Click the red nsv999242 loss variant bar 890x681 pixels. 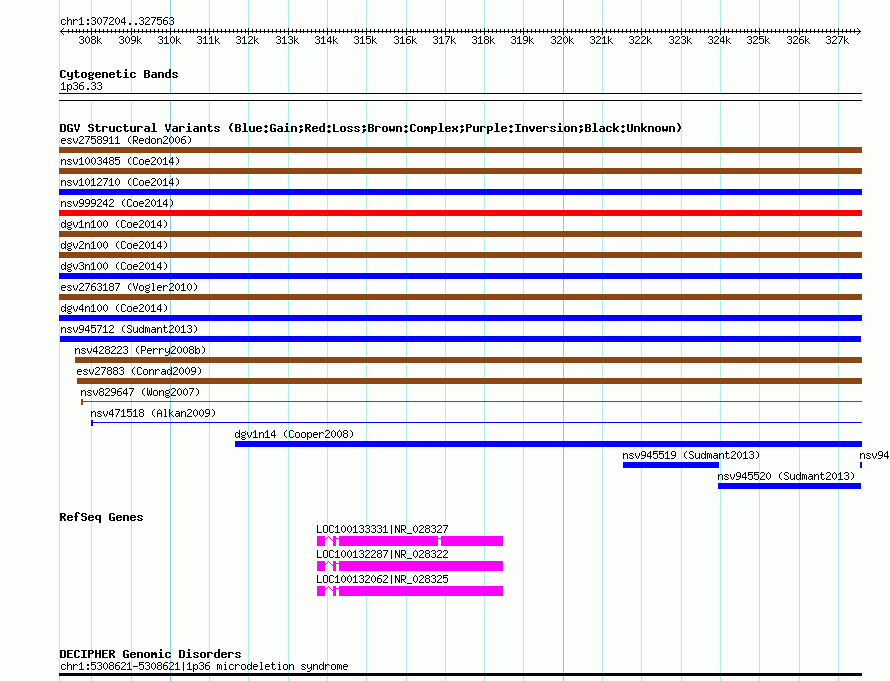[x=460, y=213]
